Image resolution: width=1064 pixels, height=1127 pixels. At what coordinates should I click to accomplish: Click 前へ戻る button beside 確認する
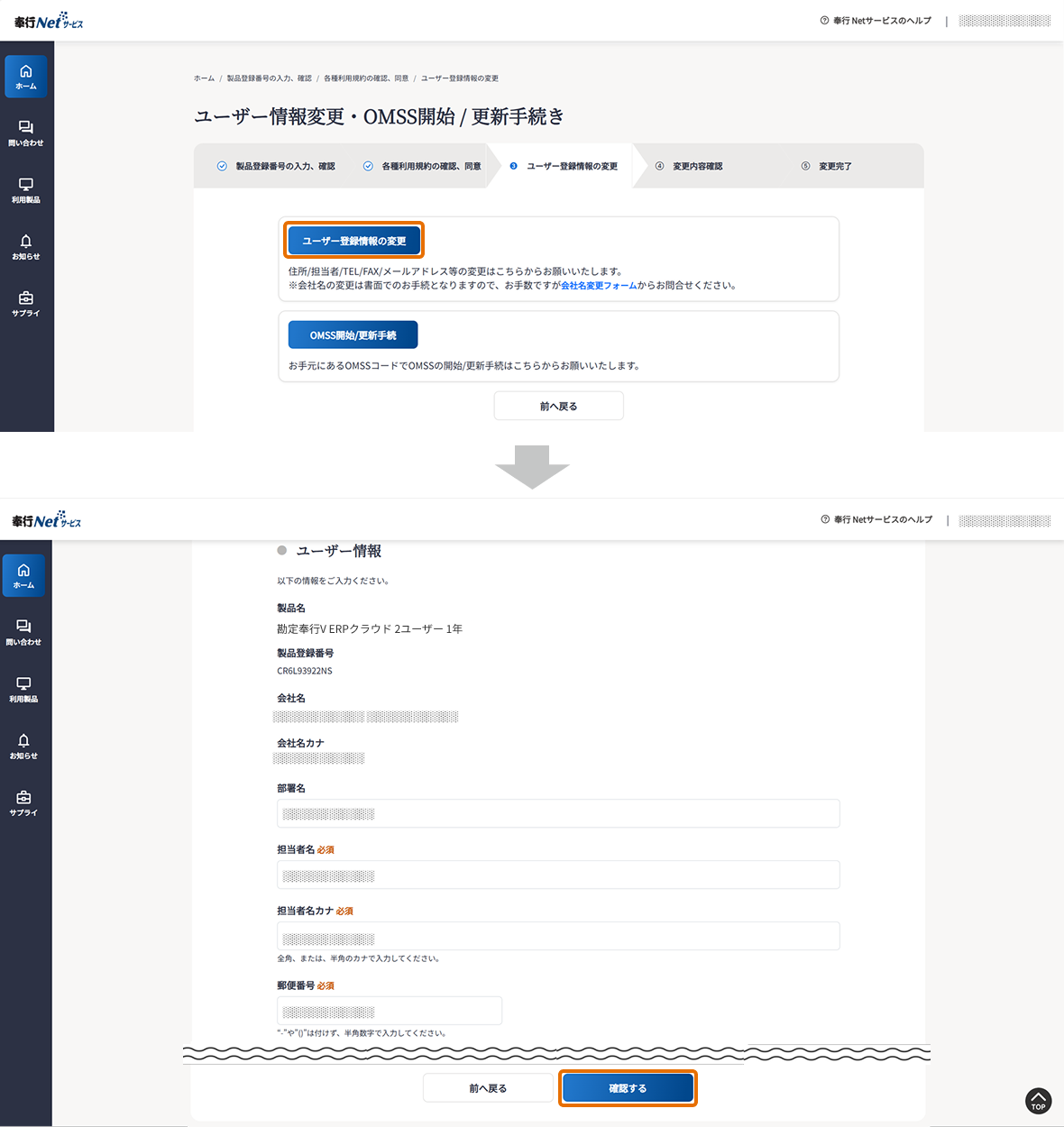click(488, 1088)
